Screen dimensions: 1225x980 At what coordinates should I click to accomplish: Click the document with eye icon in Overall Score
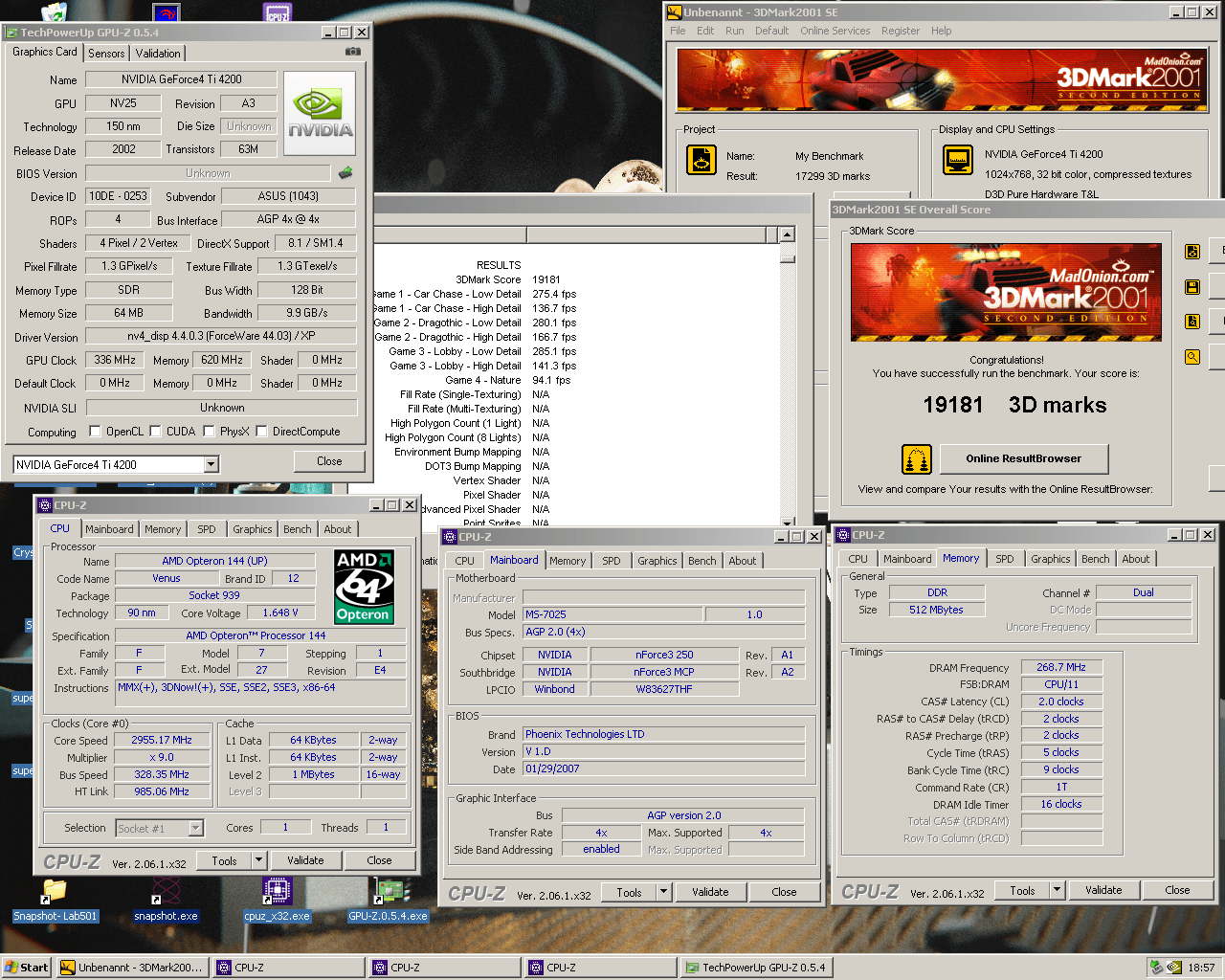pos(1192,252)
